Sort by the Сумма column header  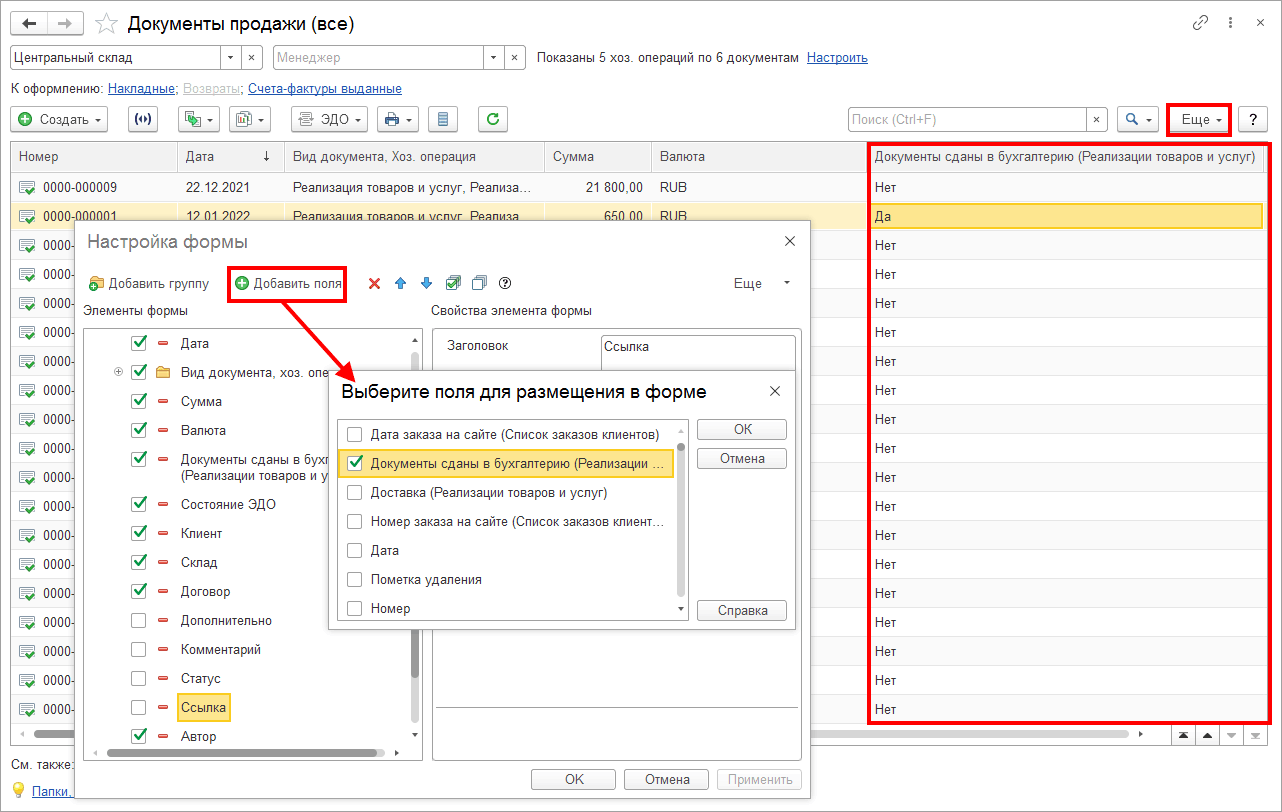[x=598, y=156]
